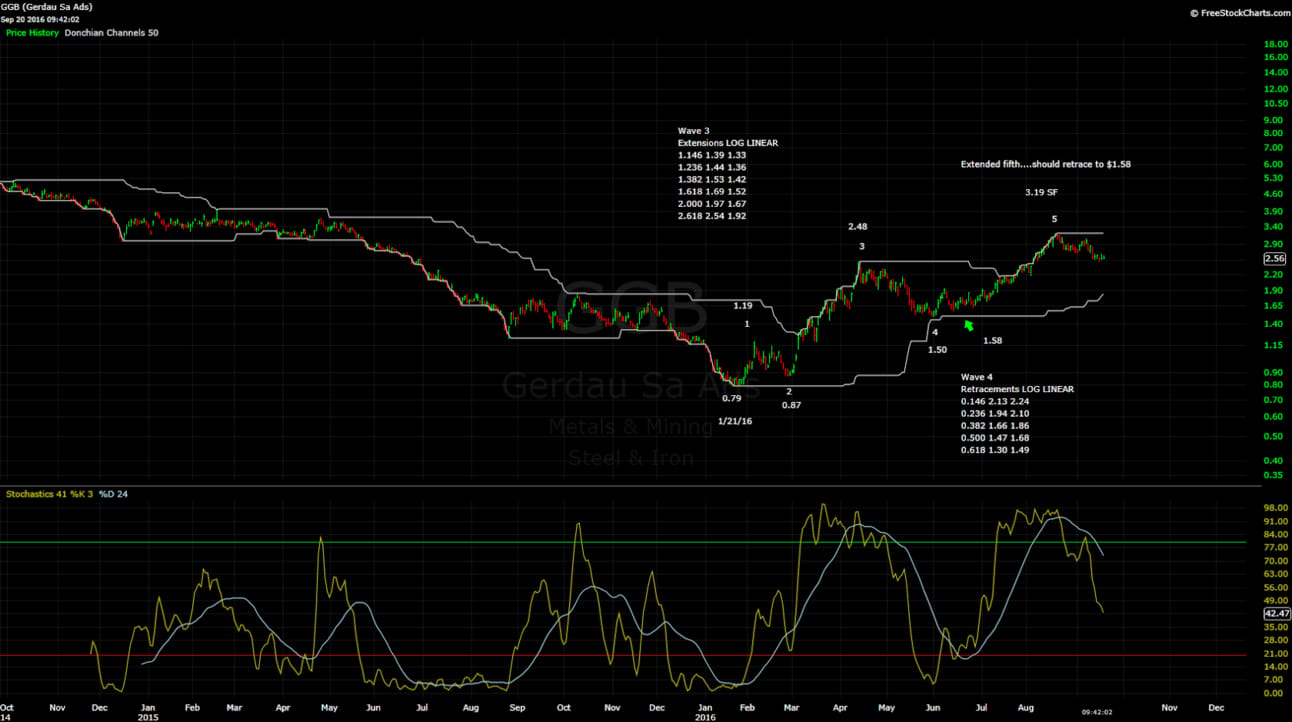Select the 09:42:02 time marker on axis

pos(1098,712)
